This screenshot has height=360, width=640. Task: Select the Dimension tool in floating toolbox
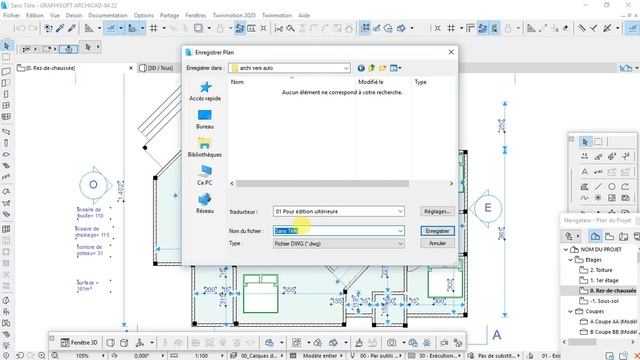[585, 156]
